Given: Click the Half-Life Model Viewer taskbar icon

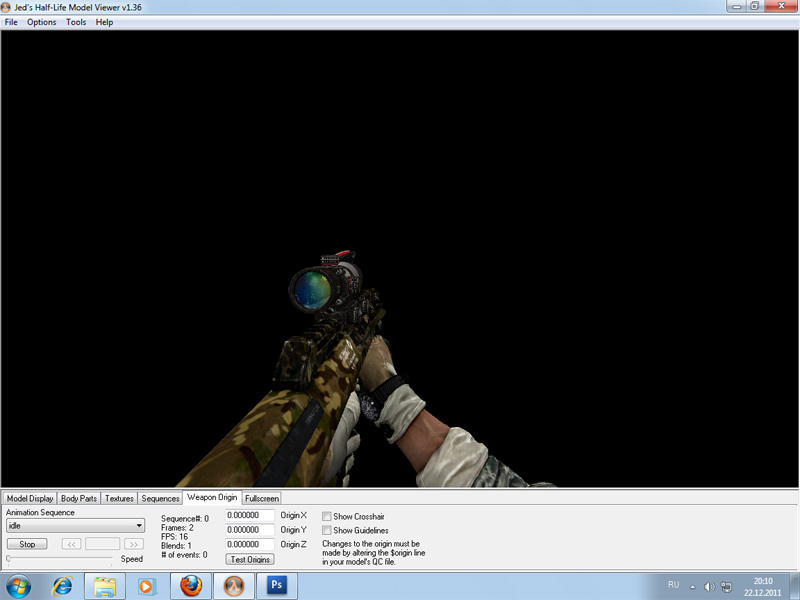Looking at the screenshot, I should 233,587.
